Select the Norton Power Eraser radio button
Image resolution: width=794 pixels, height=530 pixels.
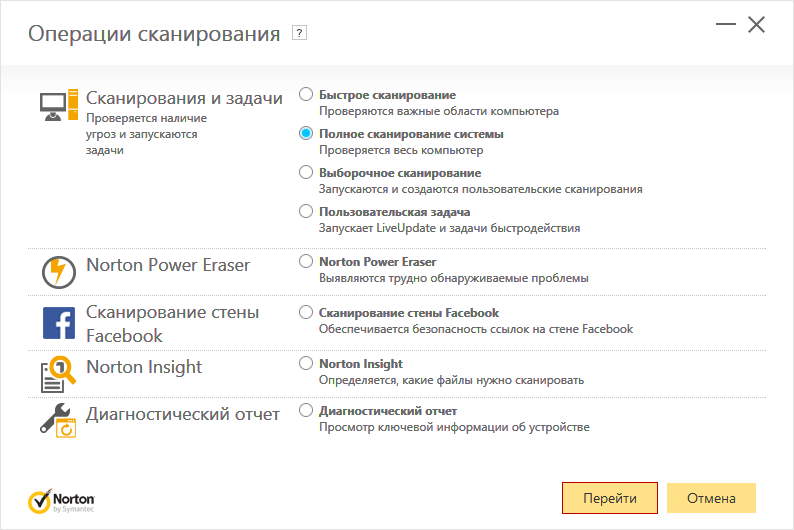point(306,261)
